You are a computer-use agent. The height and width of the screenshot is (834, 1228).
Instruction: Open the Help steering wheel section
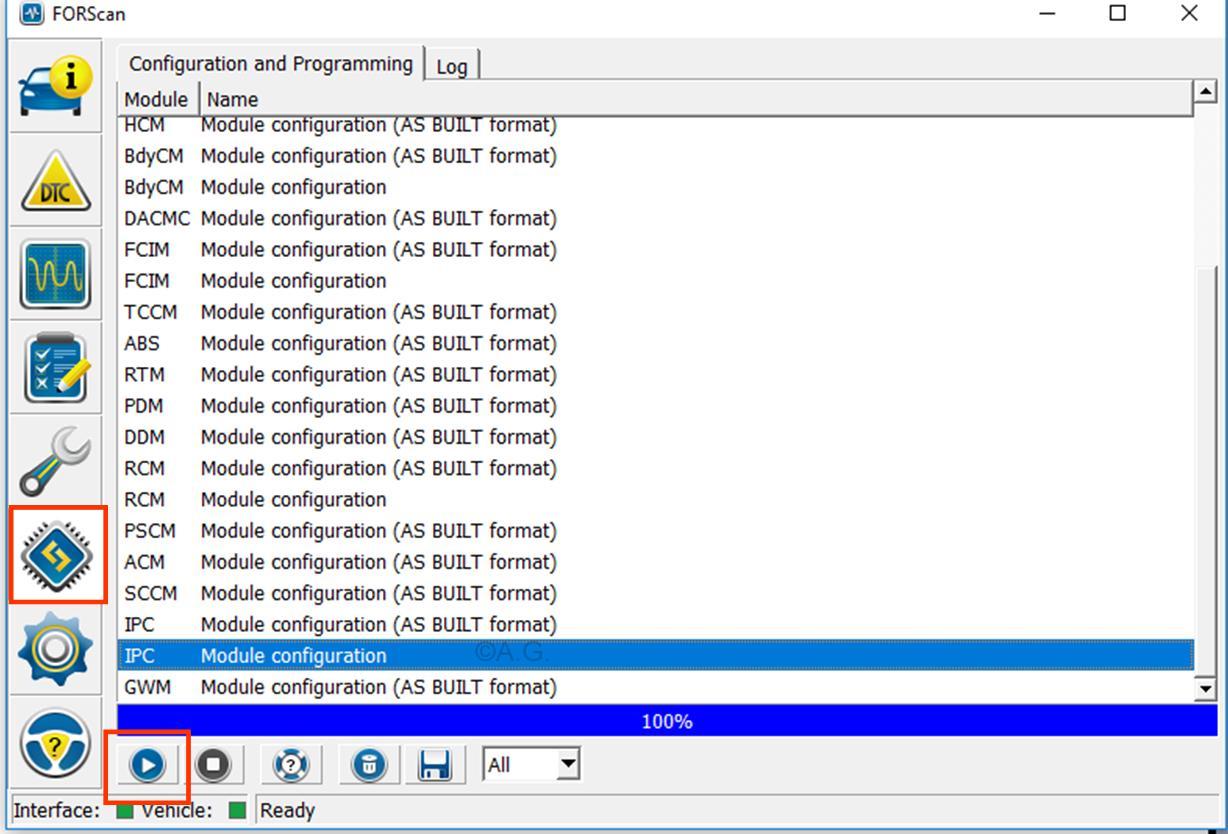point(55,744)
